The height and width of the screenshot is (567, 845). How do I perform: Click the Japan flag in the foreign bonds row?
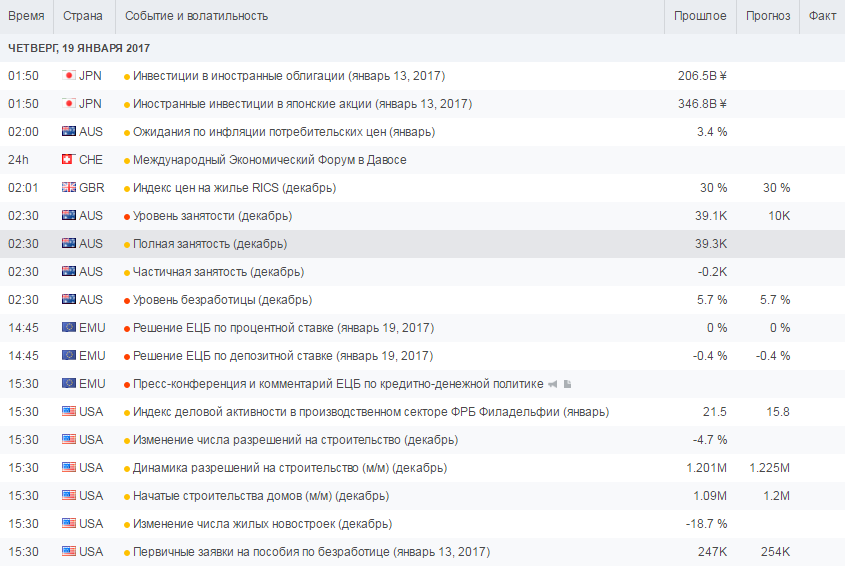click(x=69, y=76)
